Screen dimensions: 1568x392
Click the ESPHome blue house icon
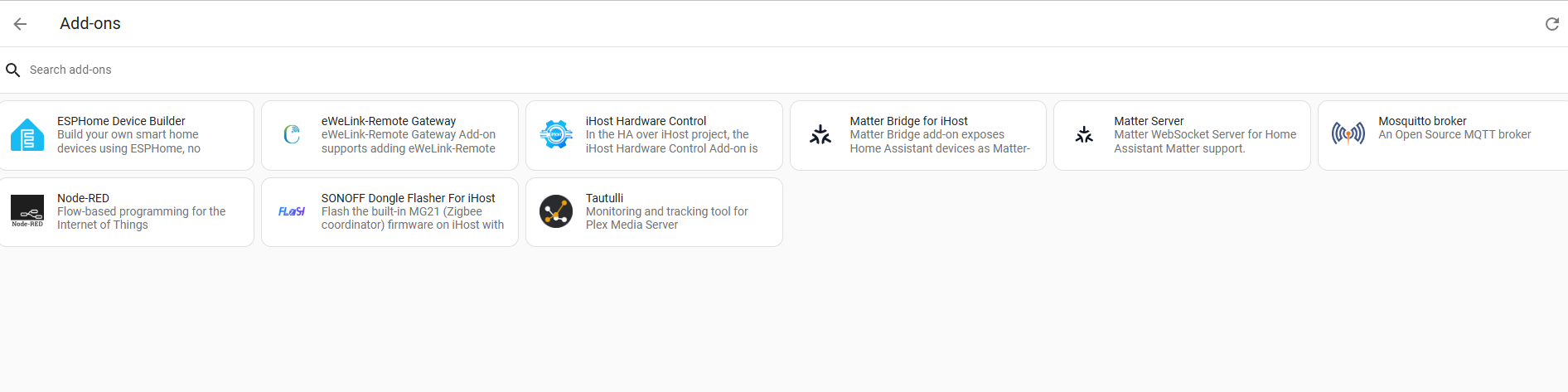[x=27, y=135]
